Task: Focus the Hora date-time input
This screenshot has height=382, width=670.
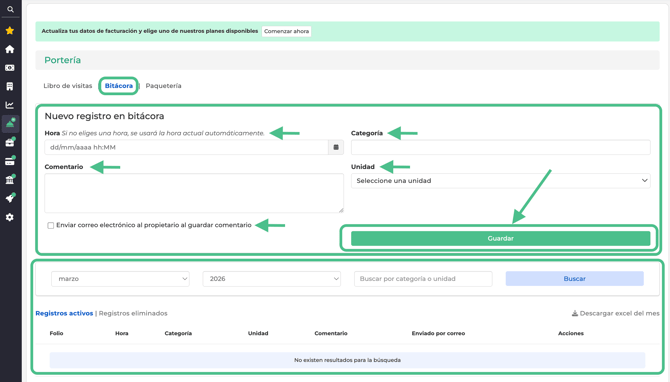Action: (186, 147)
